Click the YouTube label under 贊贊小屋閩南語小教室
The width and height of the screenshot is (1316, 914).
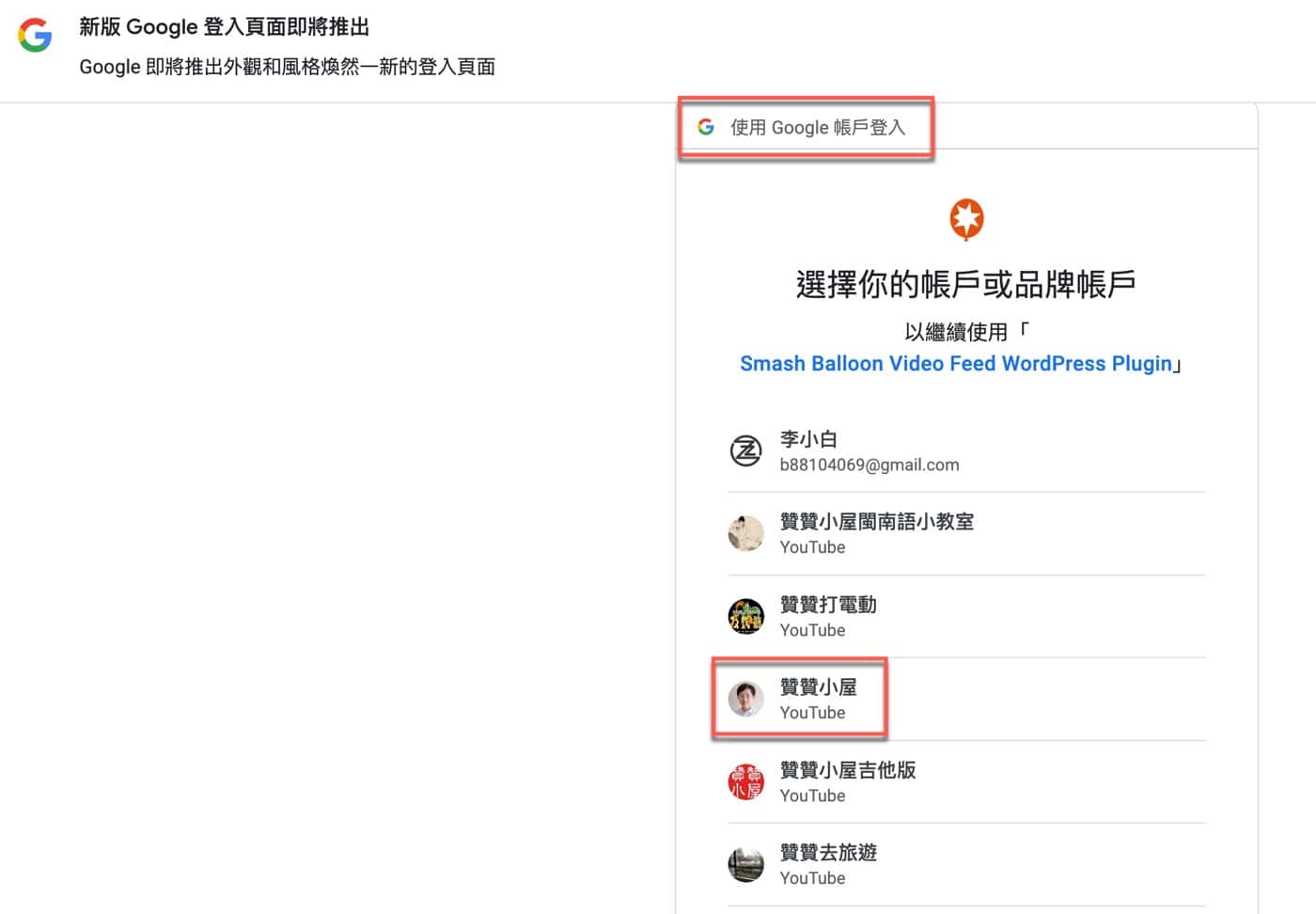point(812,547)
